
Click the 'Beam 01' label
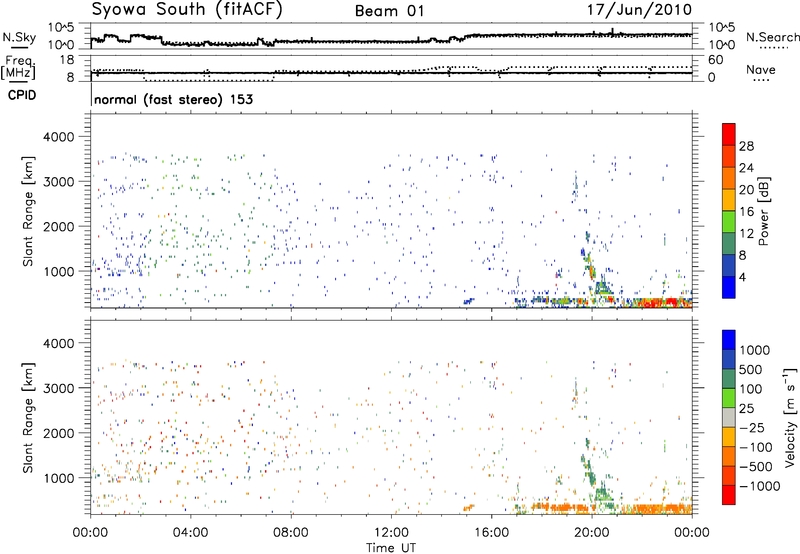pos(389,11)
